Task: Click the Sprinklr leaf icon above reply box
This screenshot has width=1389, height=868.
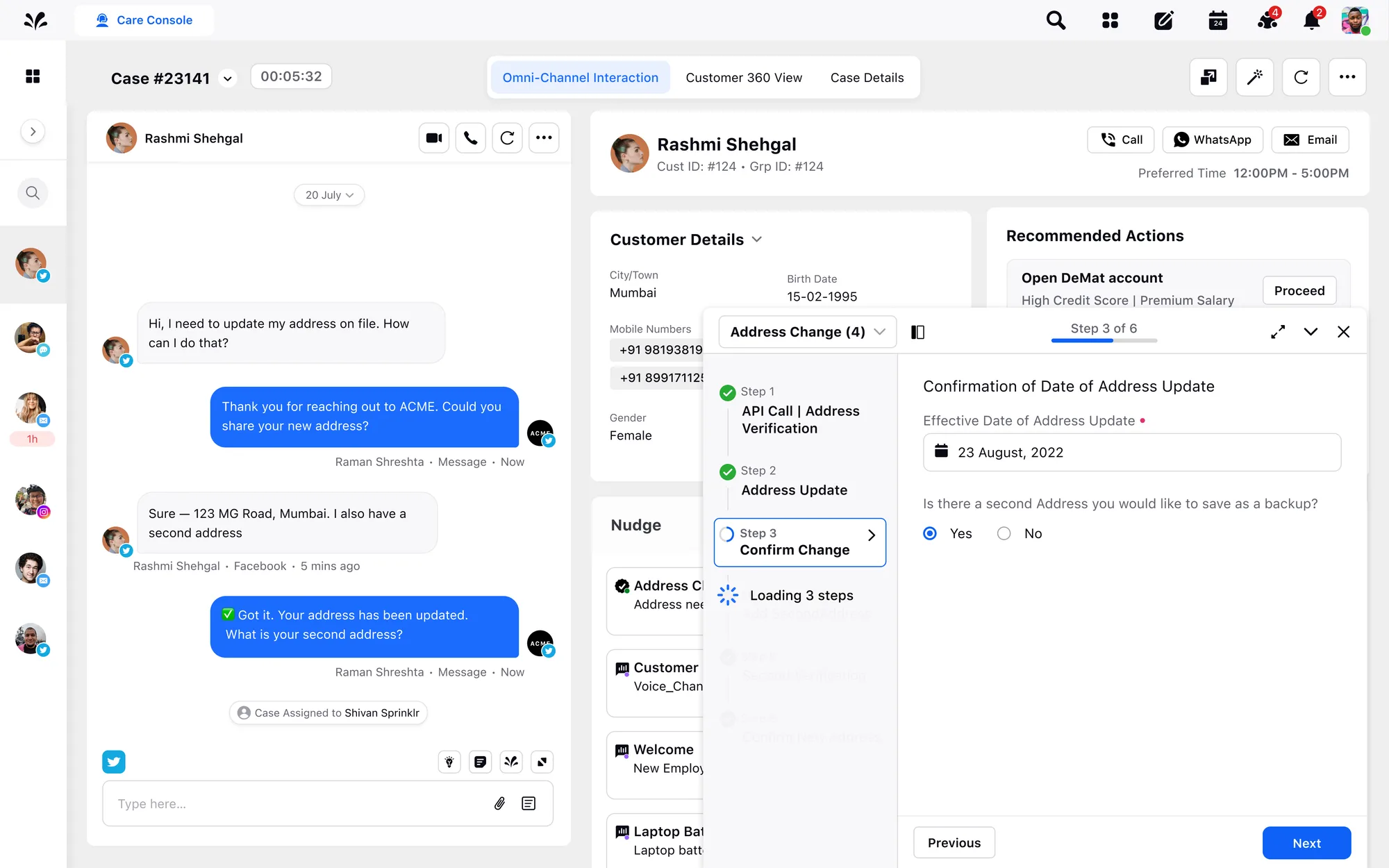Action: pyautogui.click(x=511, y=762)
